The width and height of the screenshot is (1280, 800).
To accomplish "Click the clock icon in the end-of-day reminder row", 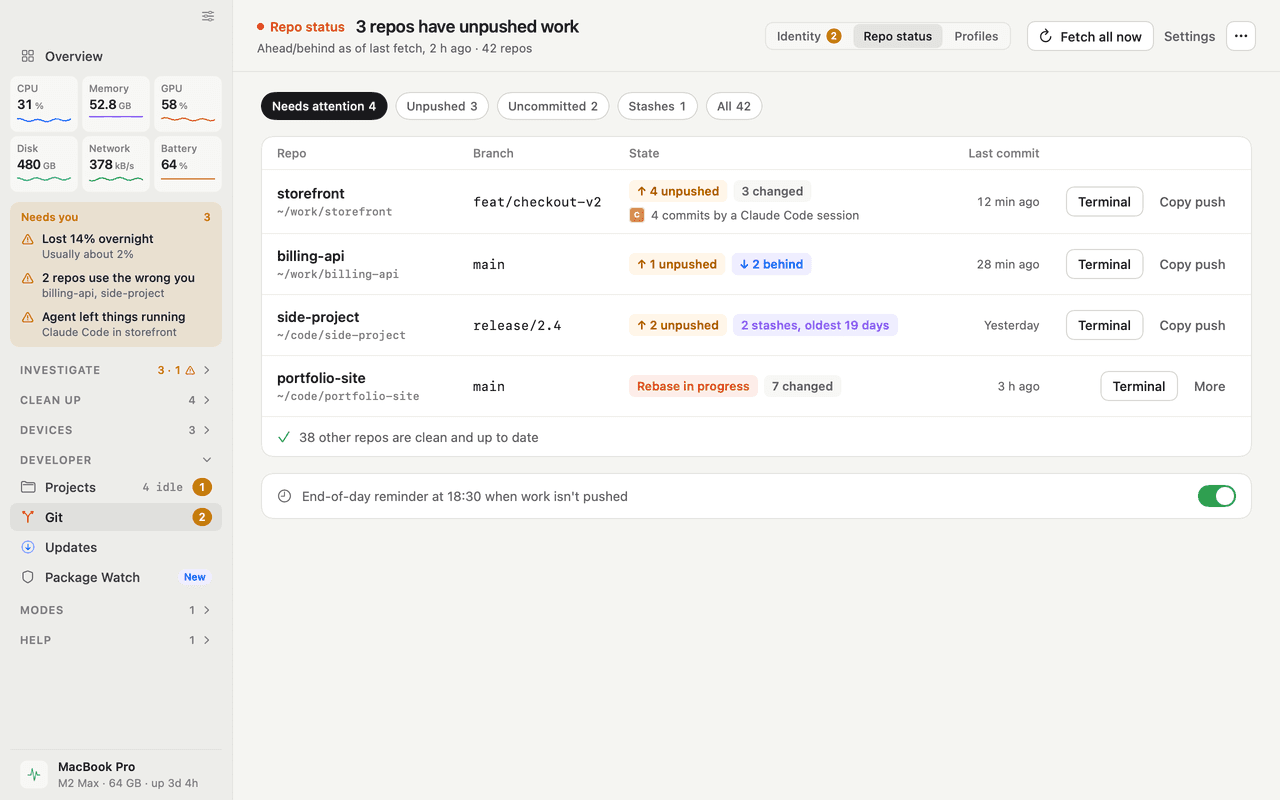I will click(x=284, y=496).
